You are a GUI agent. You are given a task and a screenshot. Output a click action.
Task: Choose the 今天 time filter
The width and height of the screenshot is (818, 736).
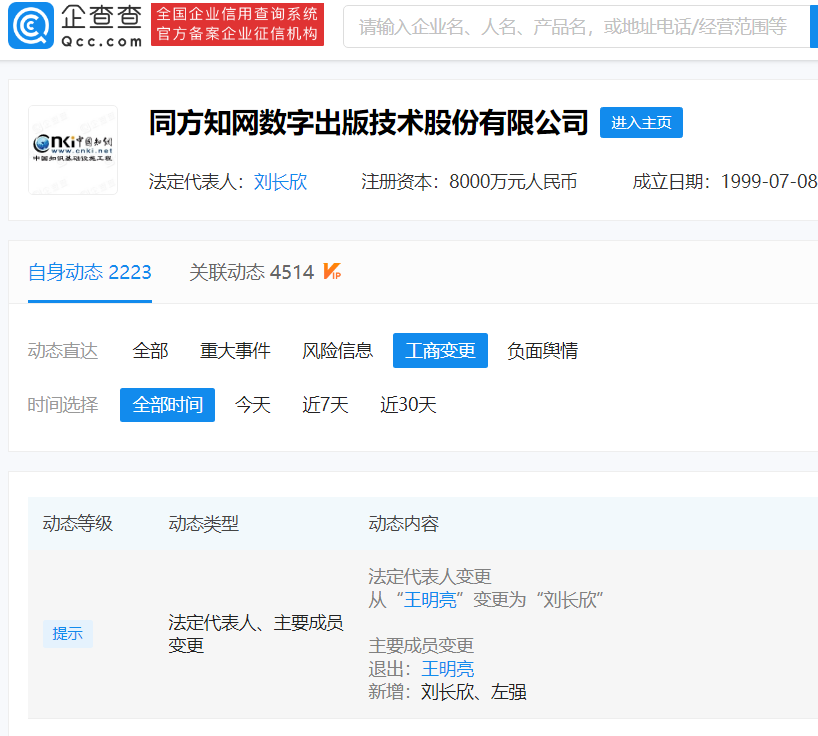tap(252, 405)
